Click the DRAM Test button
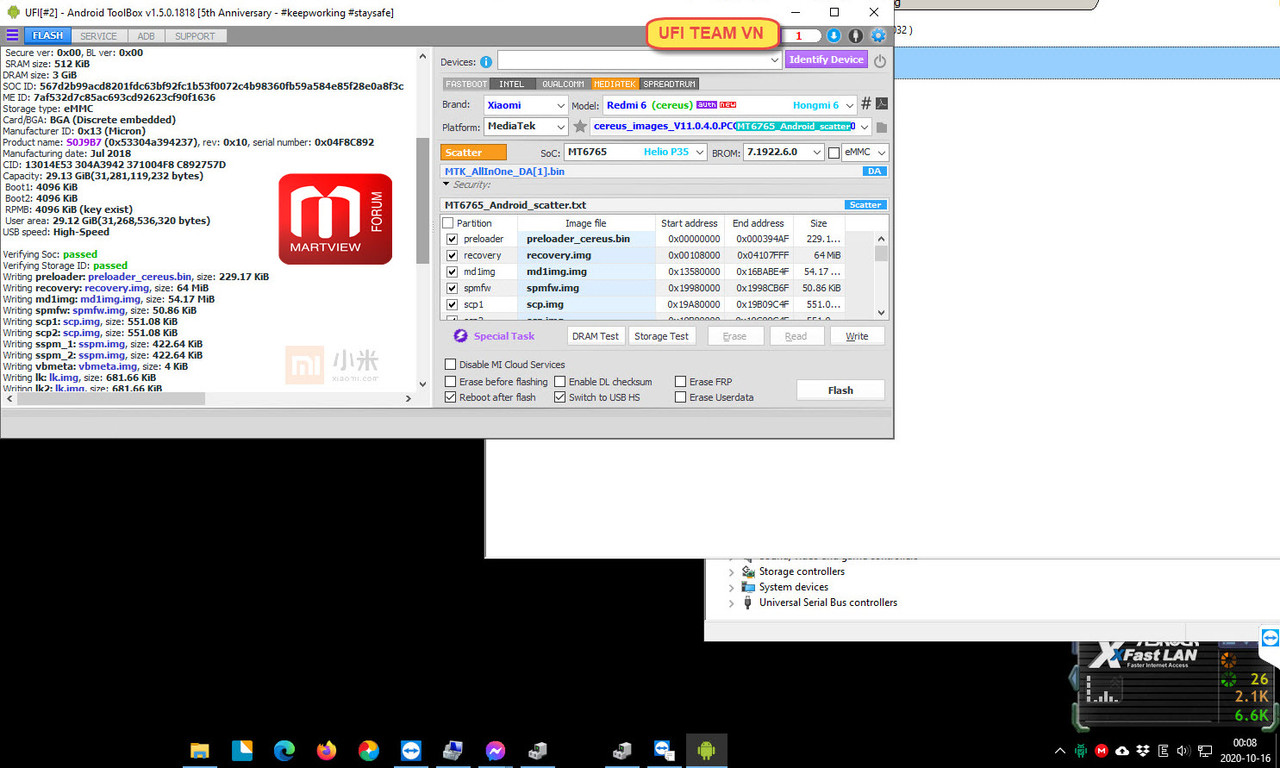Image resolution: width=1280 pixels, height=768 pixels. click(596, 336)
